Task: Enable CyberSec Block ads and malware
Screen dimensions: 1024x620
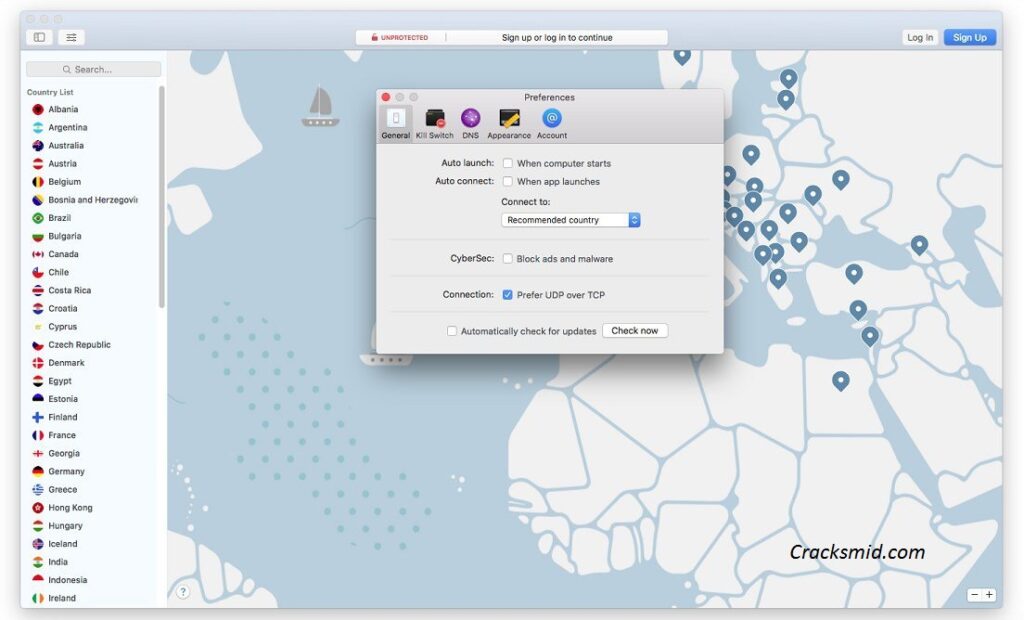Action: [507, 259]
